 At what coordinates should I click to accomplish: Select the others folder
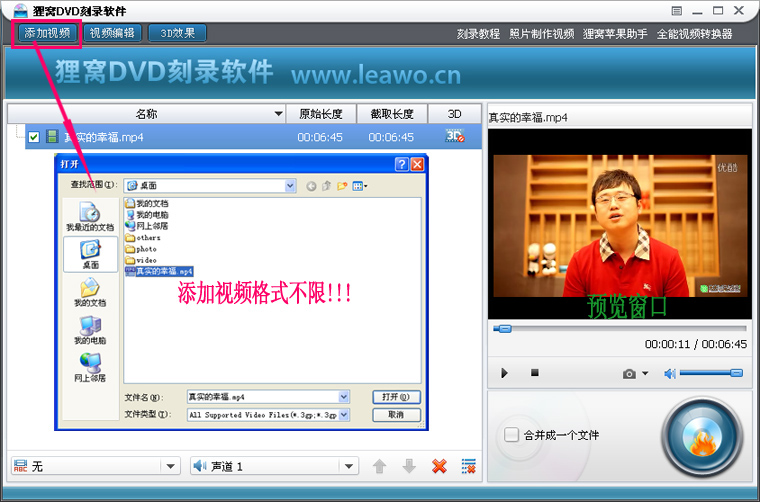pyautogui.click(x=143, y=237)
